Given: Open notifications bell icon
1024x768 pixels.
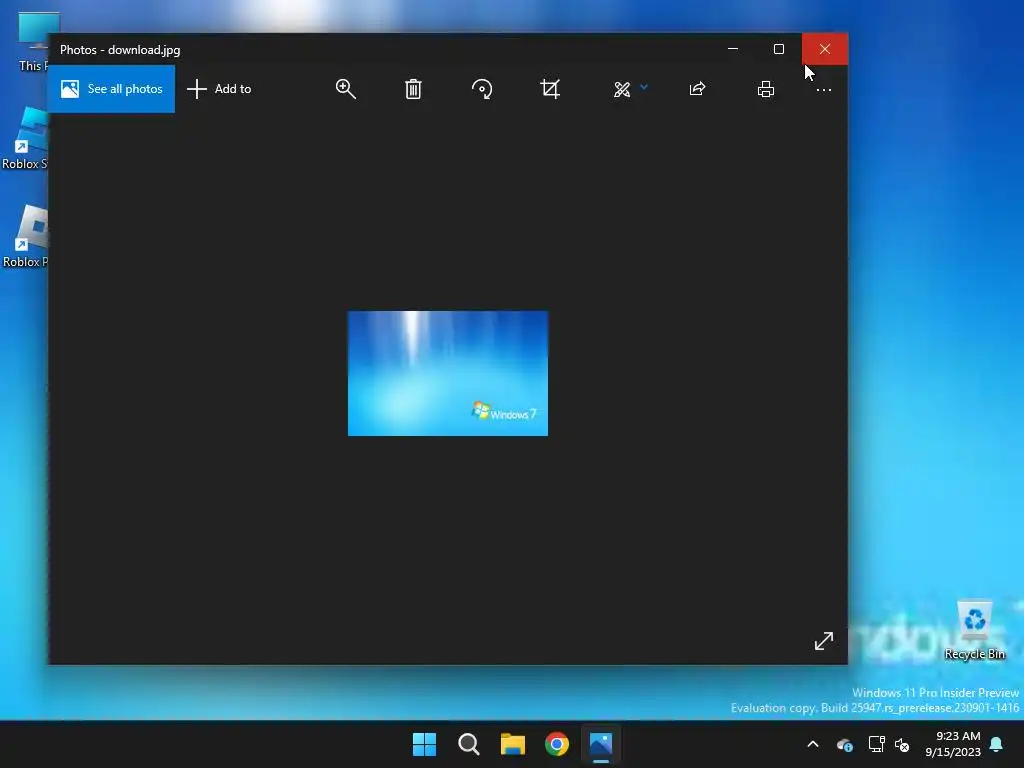Looking at the screenshot, I should [997, 744].
